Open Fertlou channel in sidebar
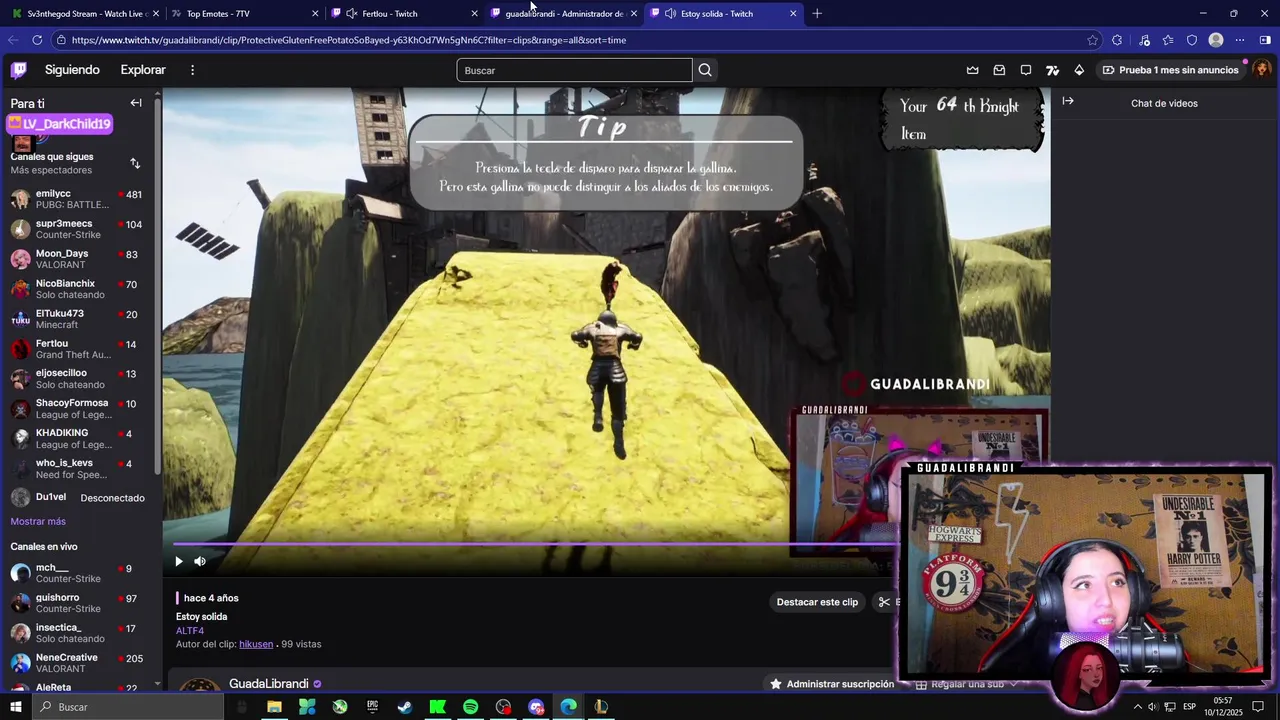Screen dimensions: 1280x720 click(x=78, y=349)
